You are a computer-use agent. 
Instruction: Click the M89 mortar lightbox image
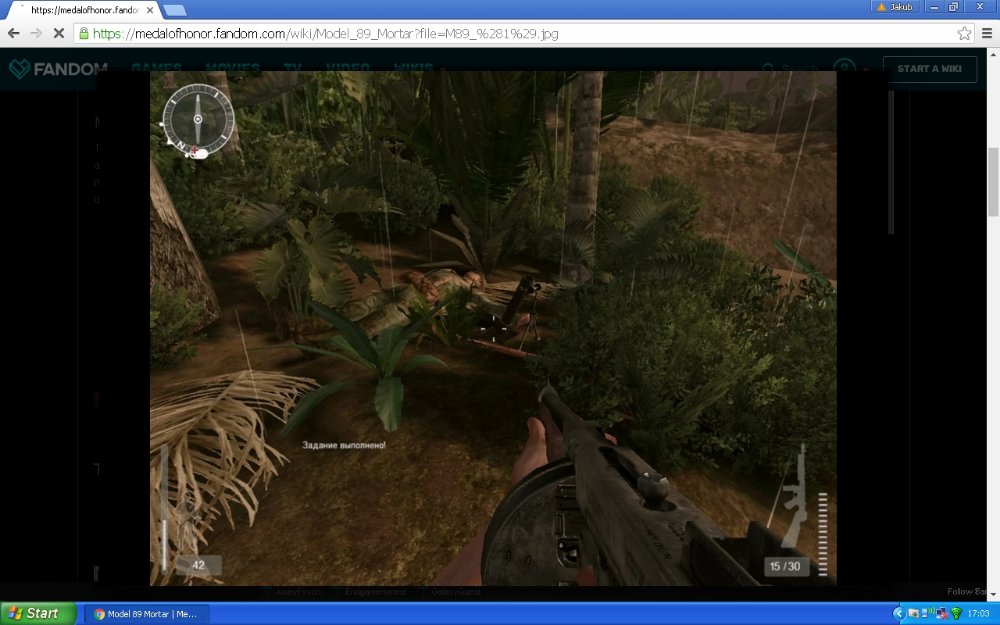tap(493, 328)
